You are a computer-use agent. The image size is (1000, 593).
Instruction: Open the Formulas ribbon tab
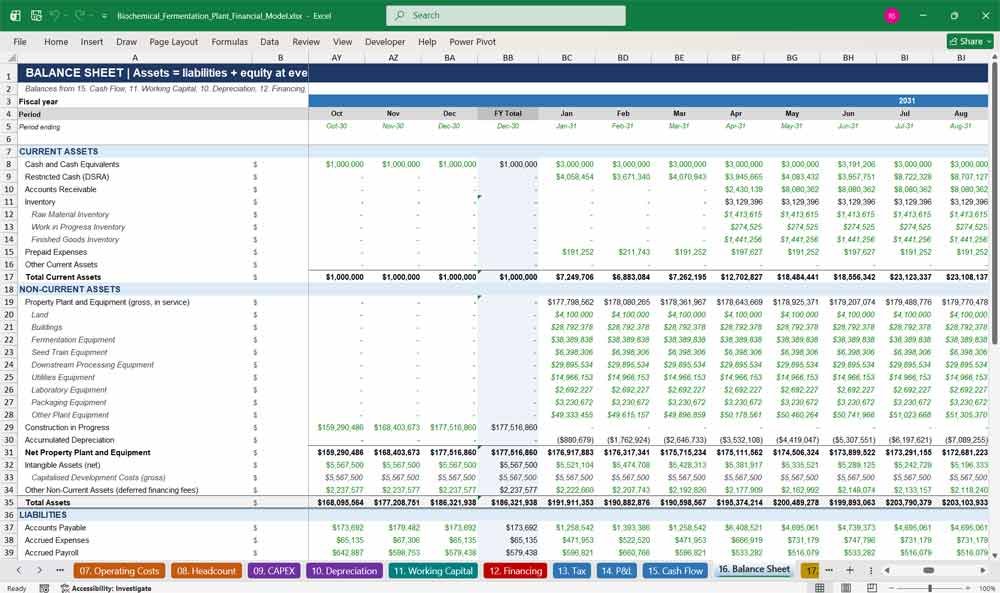pos(230,41)
